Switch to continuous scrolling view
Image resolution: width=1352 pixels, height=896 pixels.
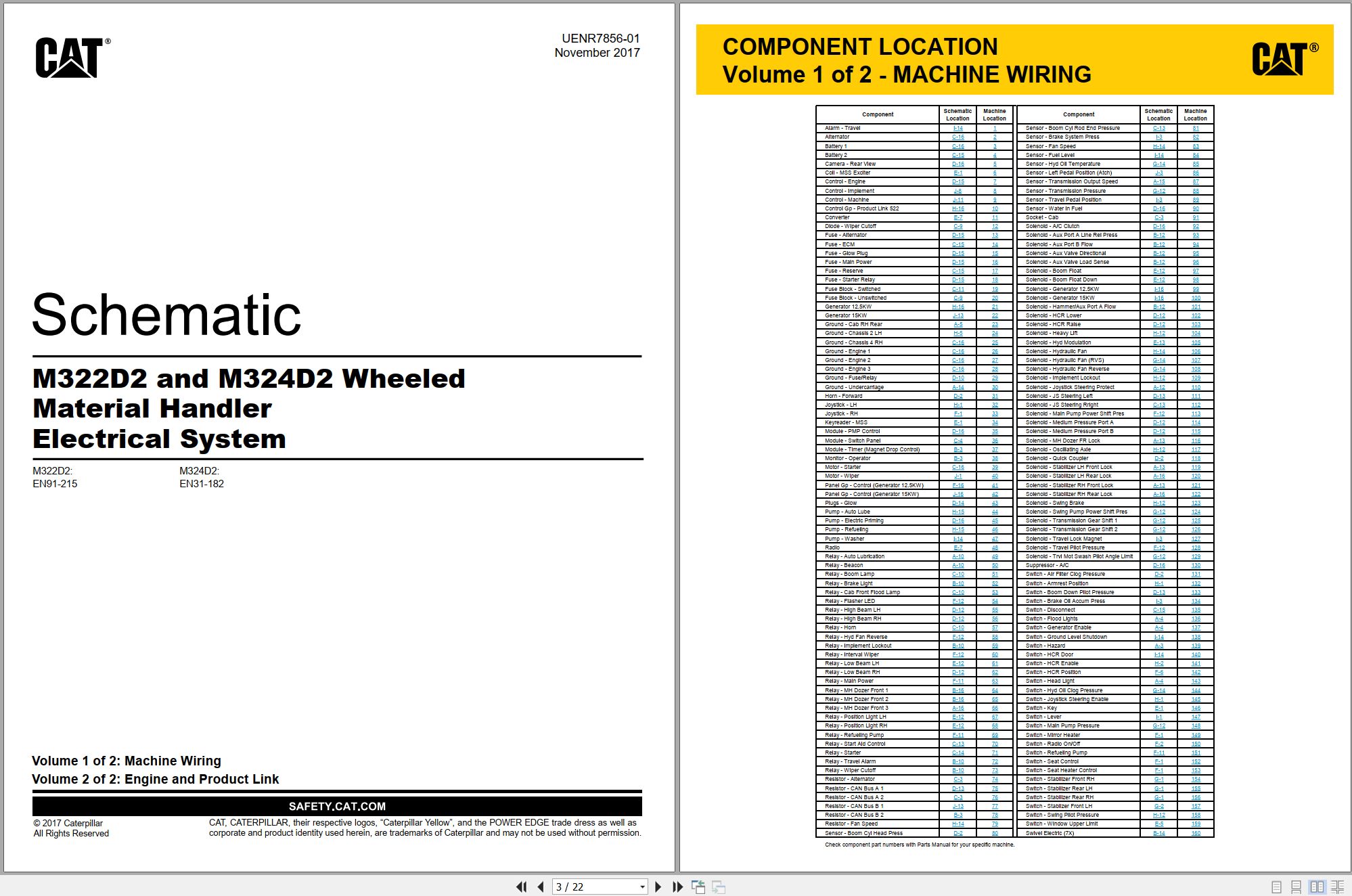click(x=1297, y=887)
